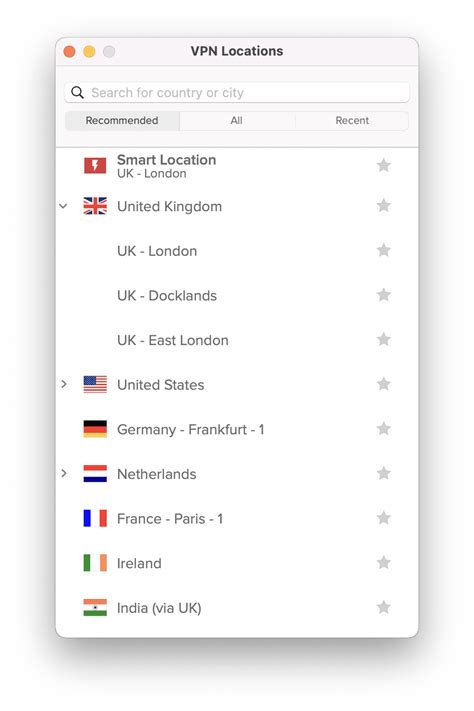Click the United Kingdom flag icon
474x711 pixels.
click(x=95, y=206)
